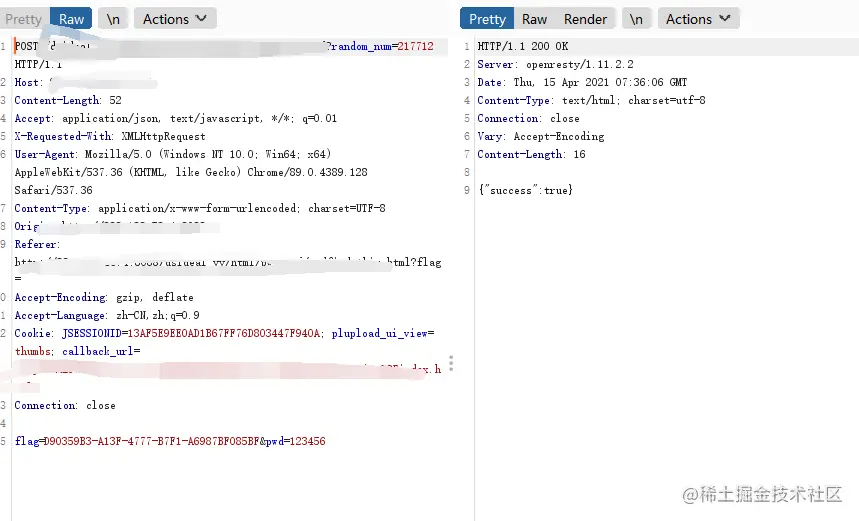Image resolution: width=859 pixels, height=521 pixels.
Task: Click Content-Type x-www-form-urlencoded header
Action: tap(200, 208)
